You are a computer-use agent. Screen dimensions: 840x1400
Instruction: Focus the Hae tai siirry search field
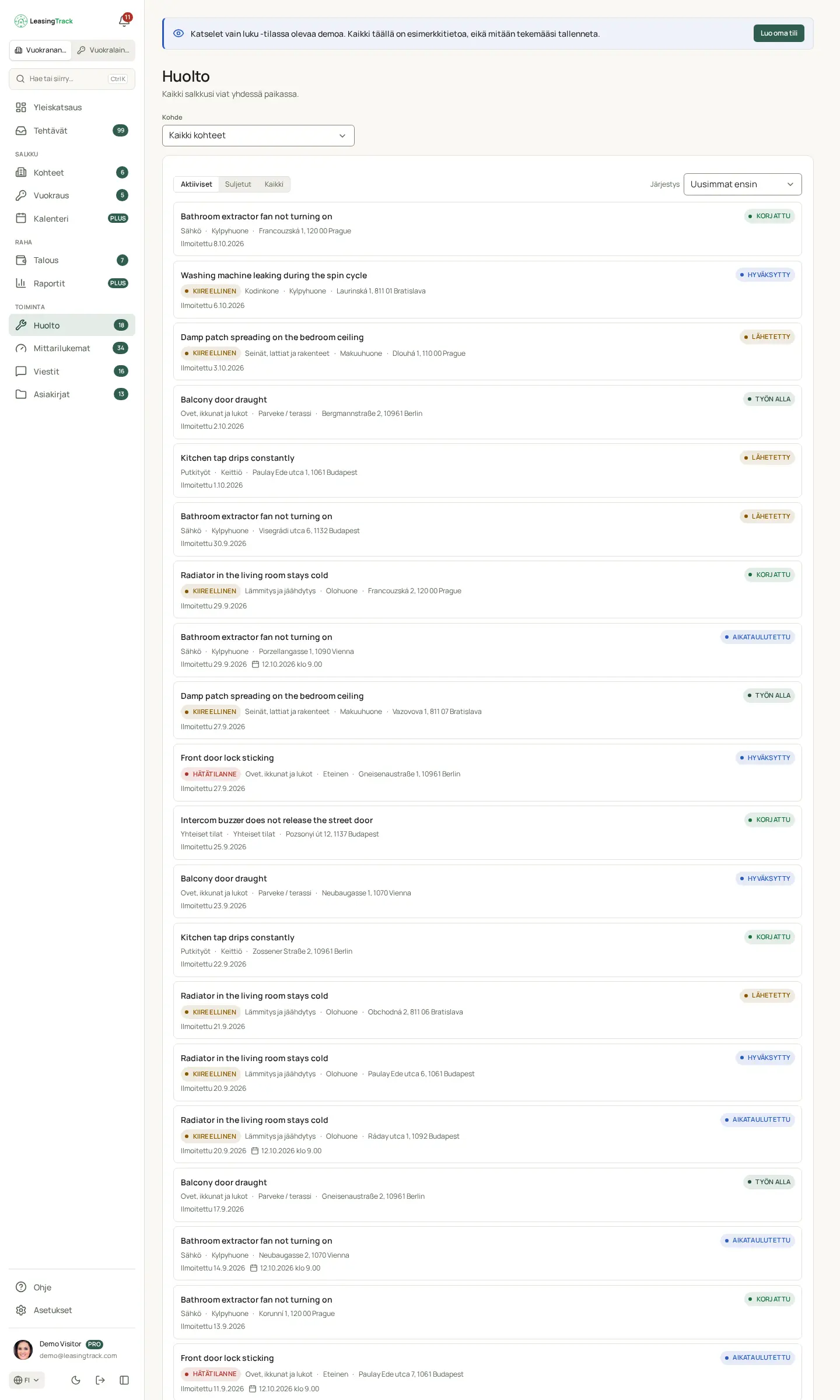pos(72,79)
